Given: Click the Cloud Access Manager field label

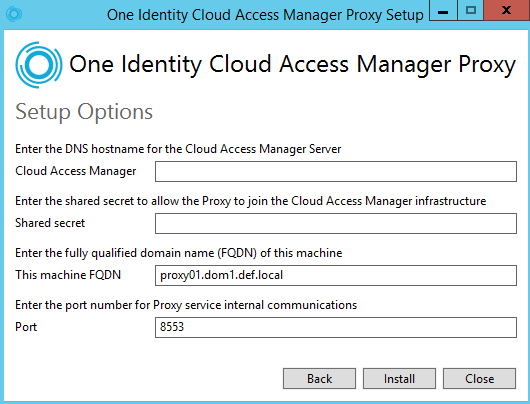Looking at the screenshot, I should 76,171.
